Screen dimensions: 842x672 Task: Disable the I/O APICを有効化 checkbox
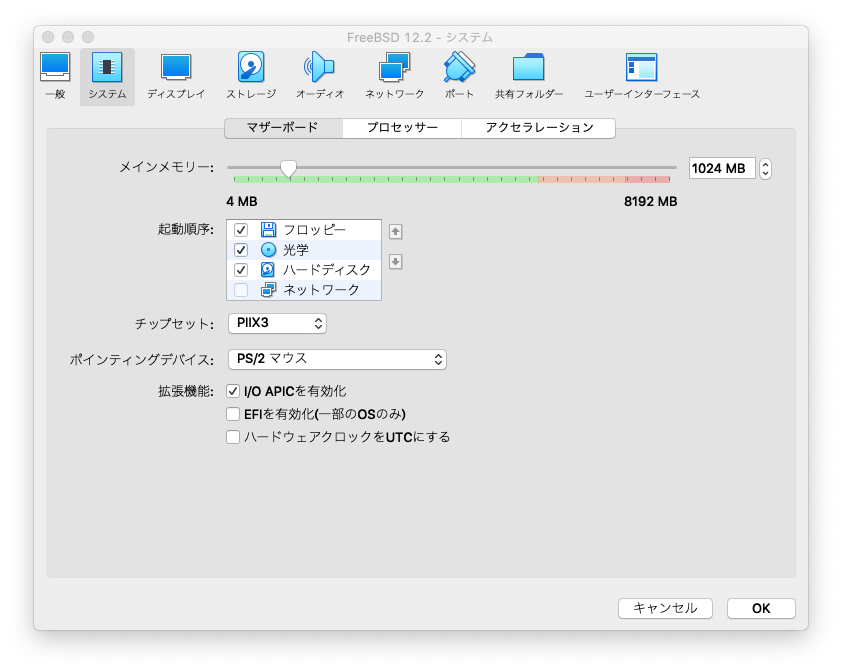tap(234, 391)
